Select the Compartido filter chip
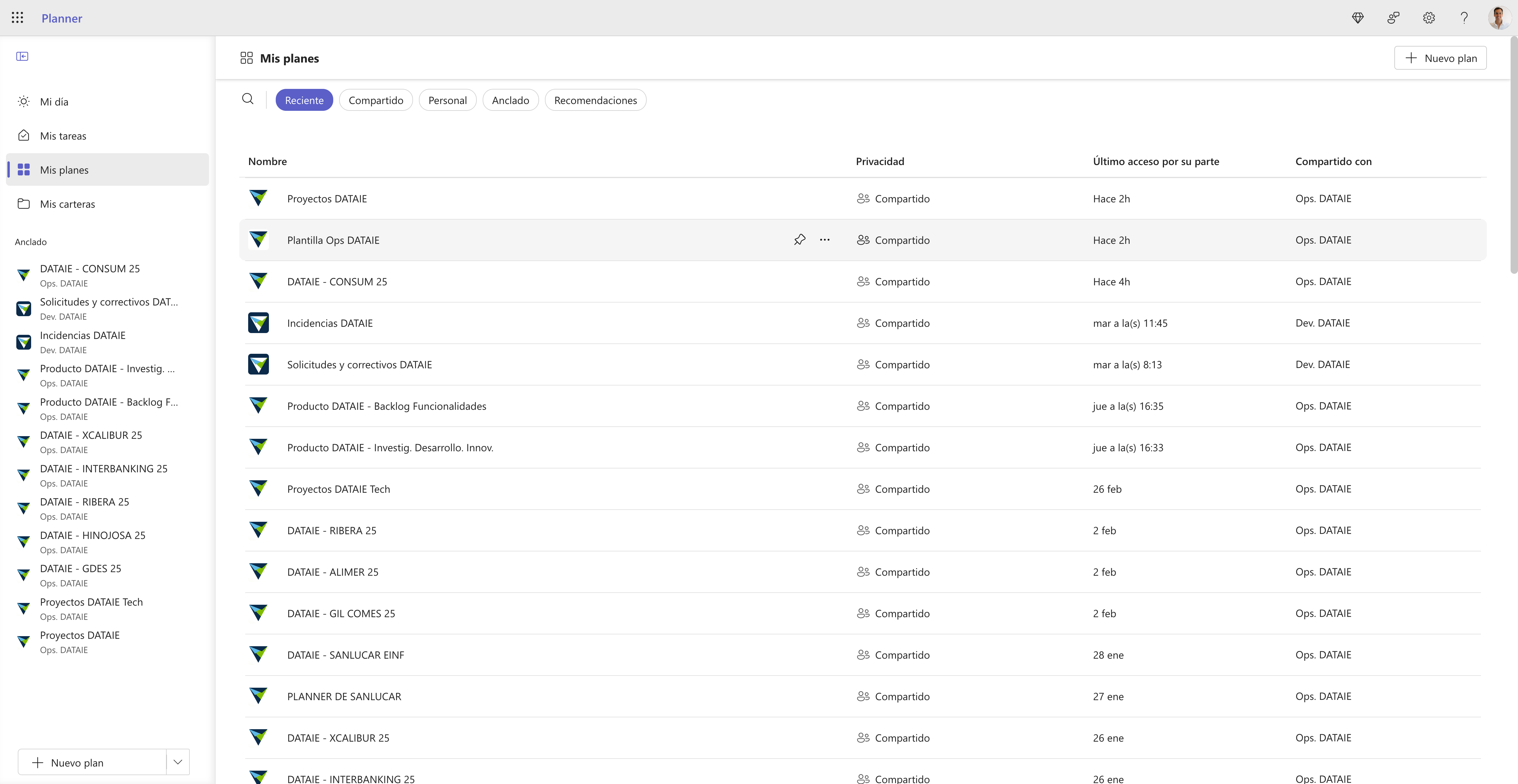1518x784 pixels. tap(376, 100)
